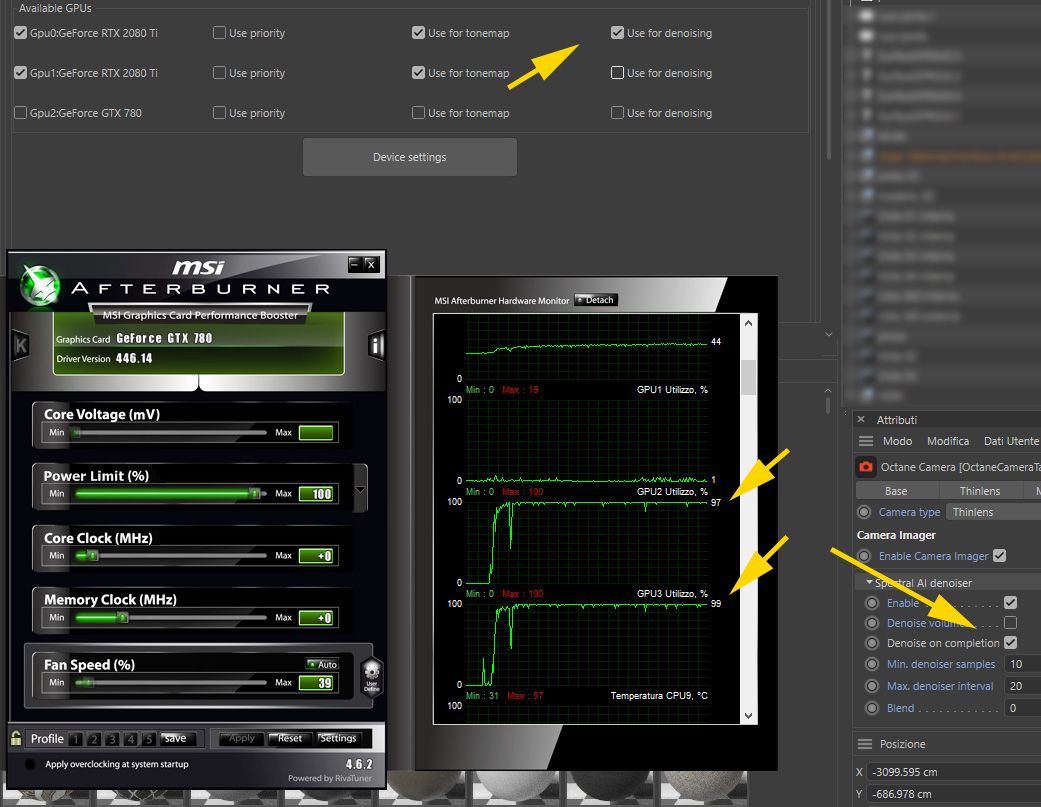Open the Camera type Thinlens dropdown
The height and width of the screenshot is (807, 1041).
[x=993, y=512]
